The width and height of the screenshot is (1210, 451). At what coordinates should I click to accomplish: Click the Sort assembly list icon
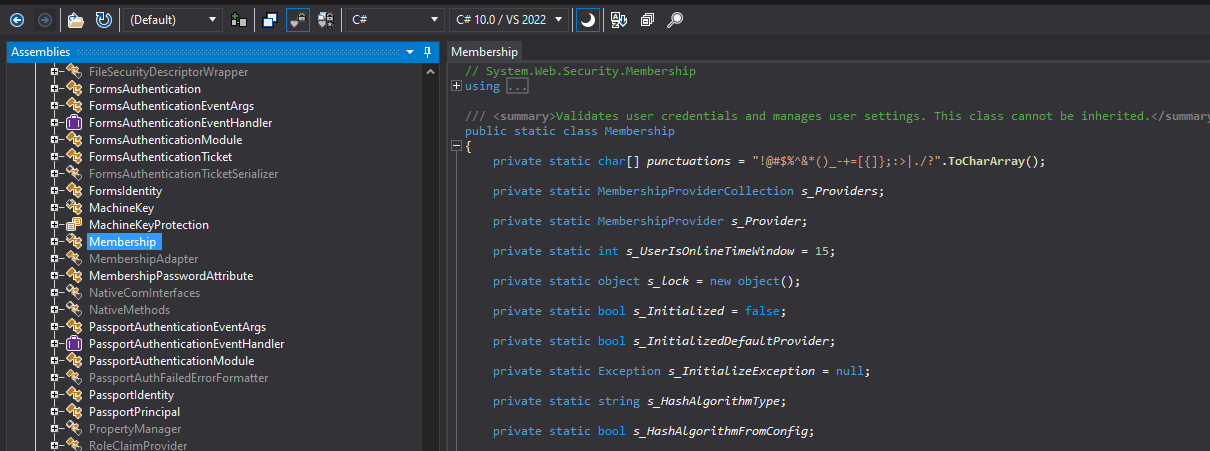coord(618,19)
